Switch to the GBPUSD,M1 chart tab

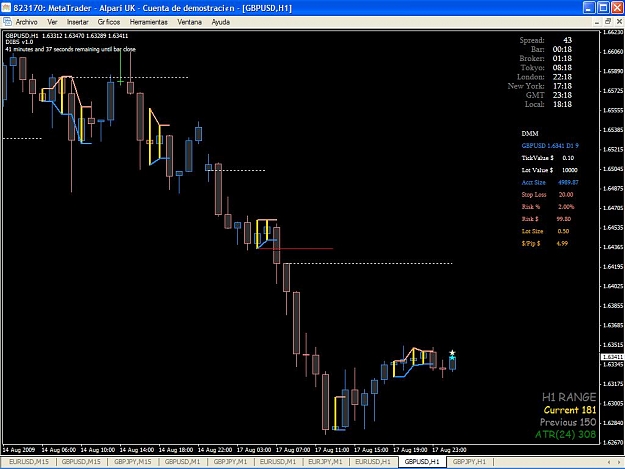tap(183, 462)
